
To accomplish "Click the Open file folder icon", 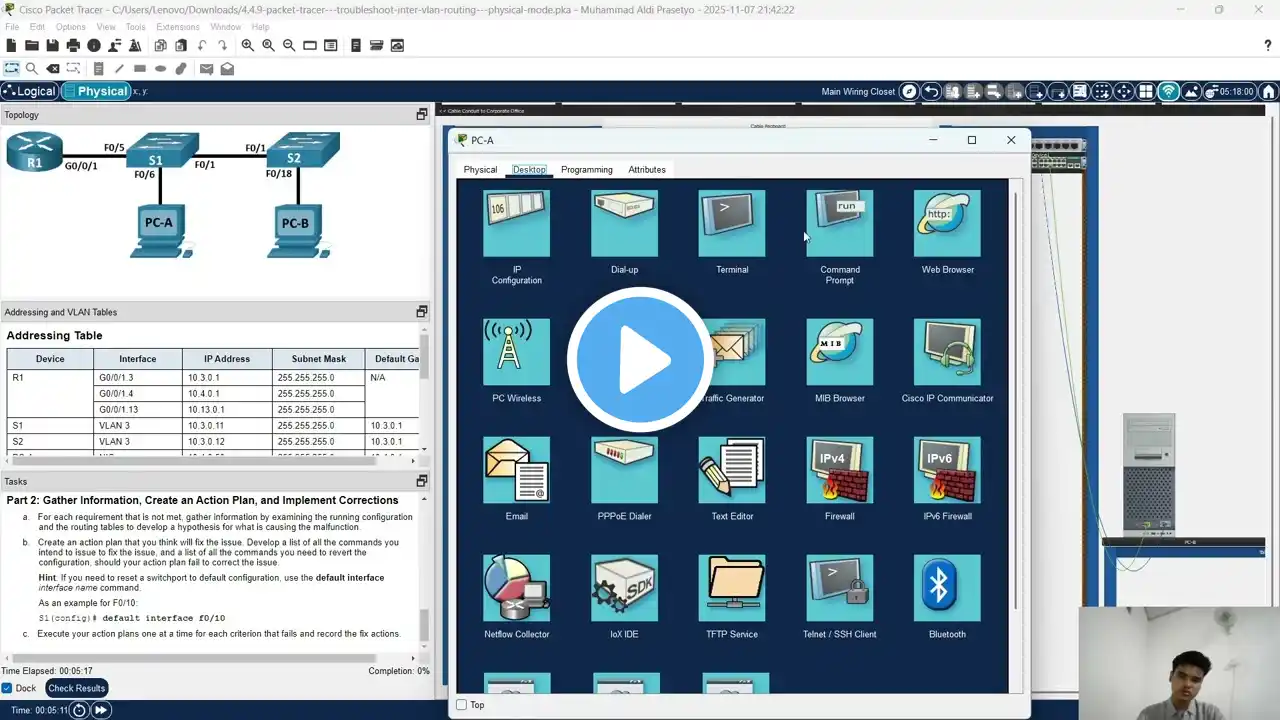I will 32,45.
